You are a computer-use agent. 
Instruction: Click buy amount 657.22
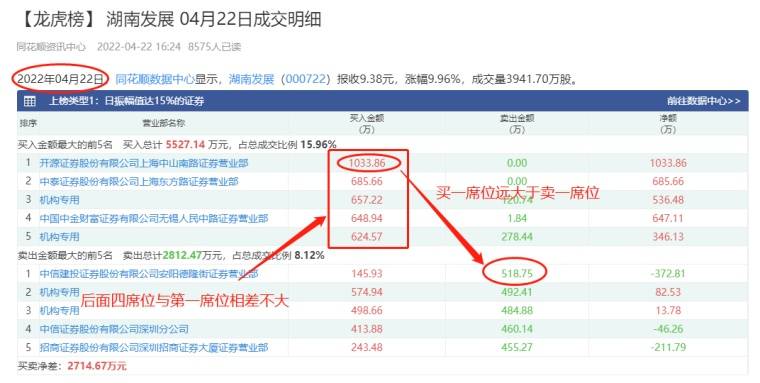pos(367,200)
